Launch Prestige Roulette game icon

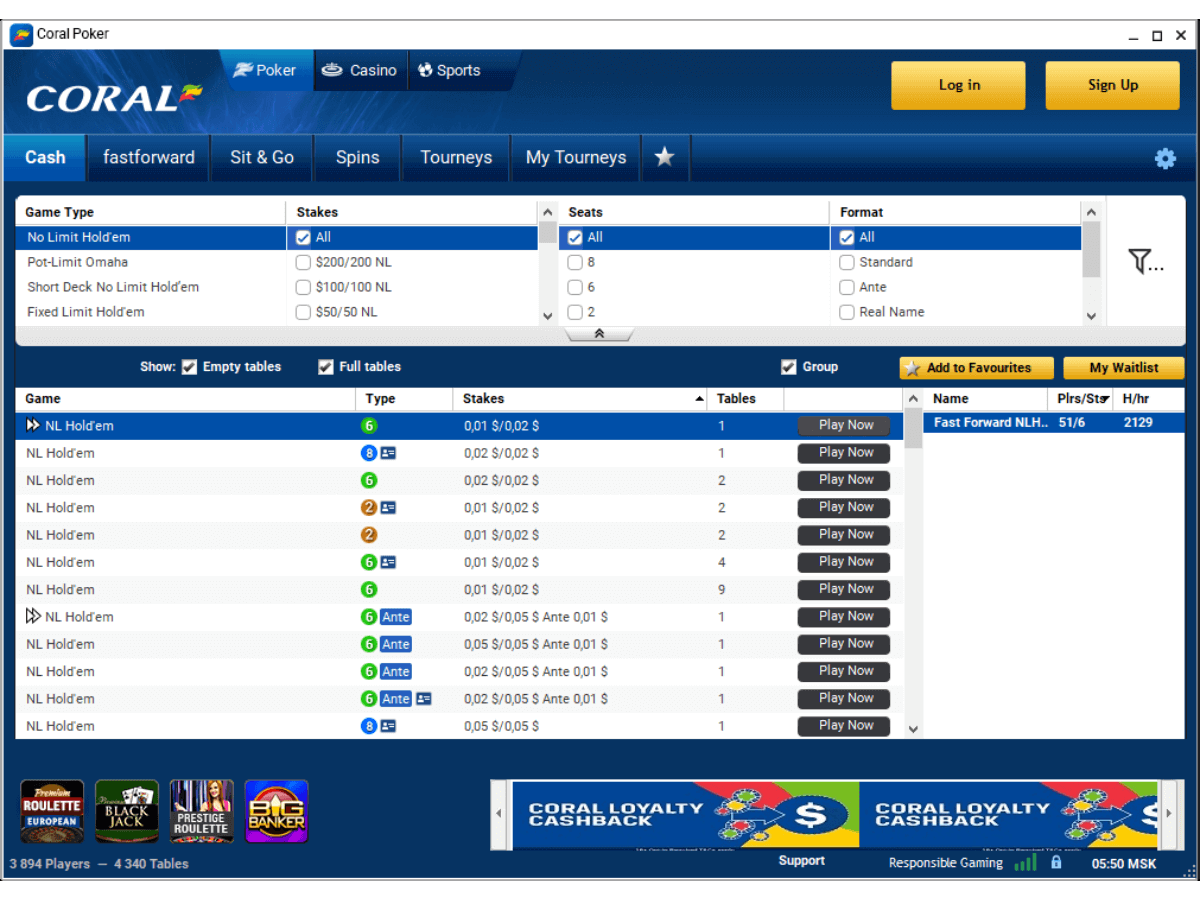click(201, 811)
